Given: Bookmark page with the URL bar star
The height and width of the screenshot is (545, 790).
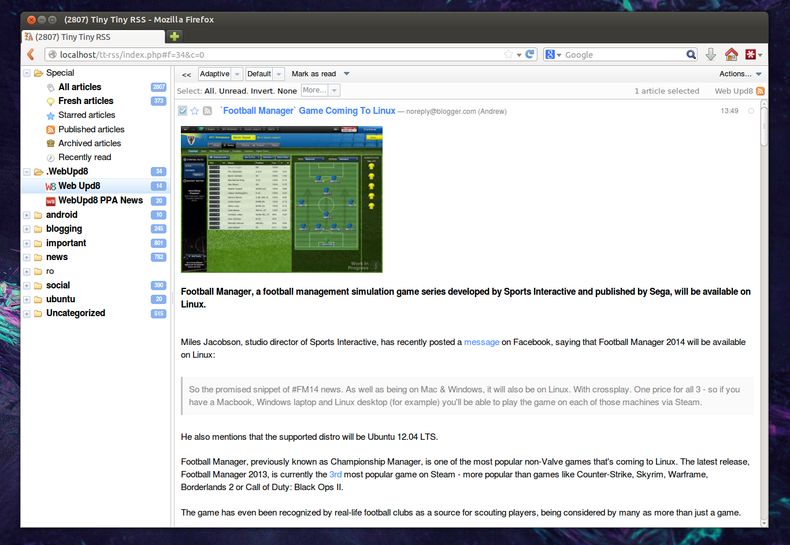Looking at the screenshot, I should click(508, 54).
